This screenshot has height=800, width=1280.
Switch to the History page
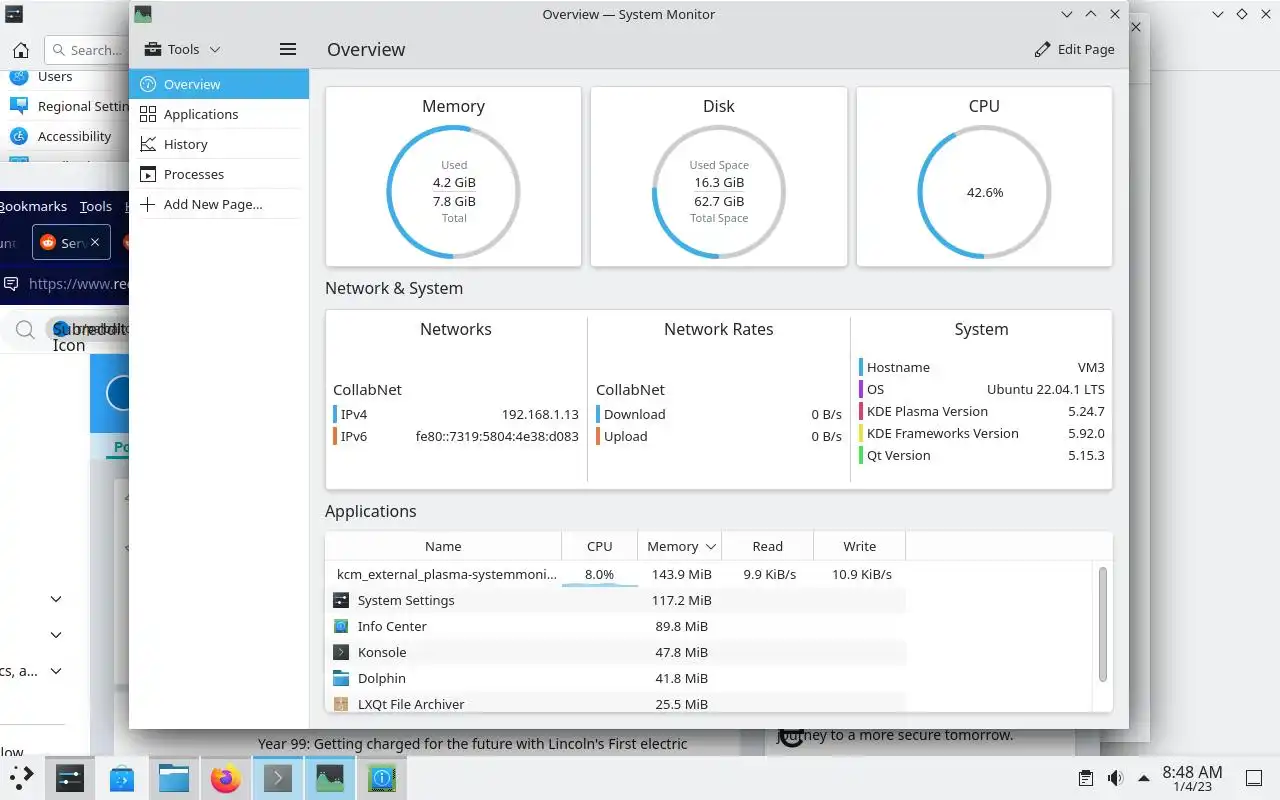point(219,144)
